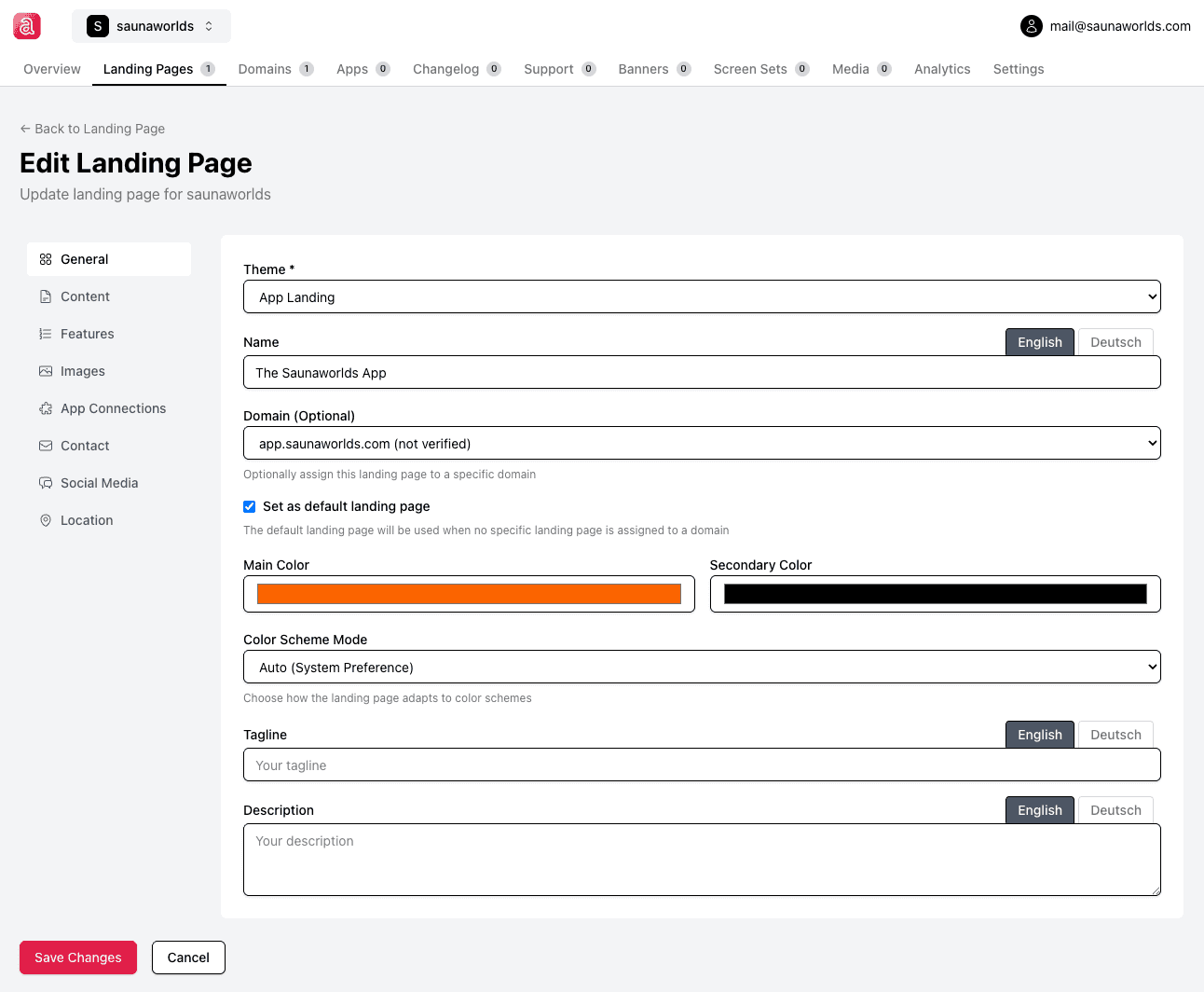1204x992 pixels.
Task: Open the Theme dropdown
Action: [x=702, y=296]
